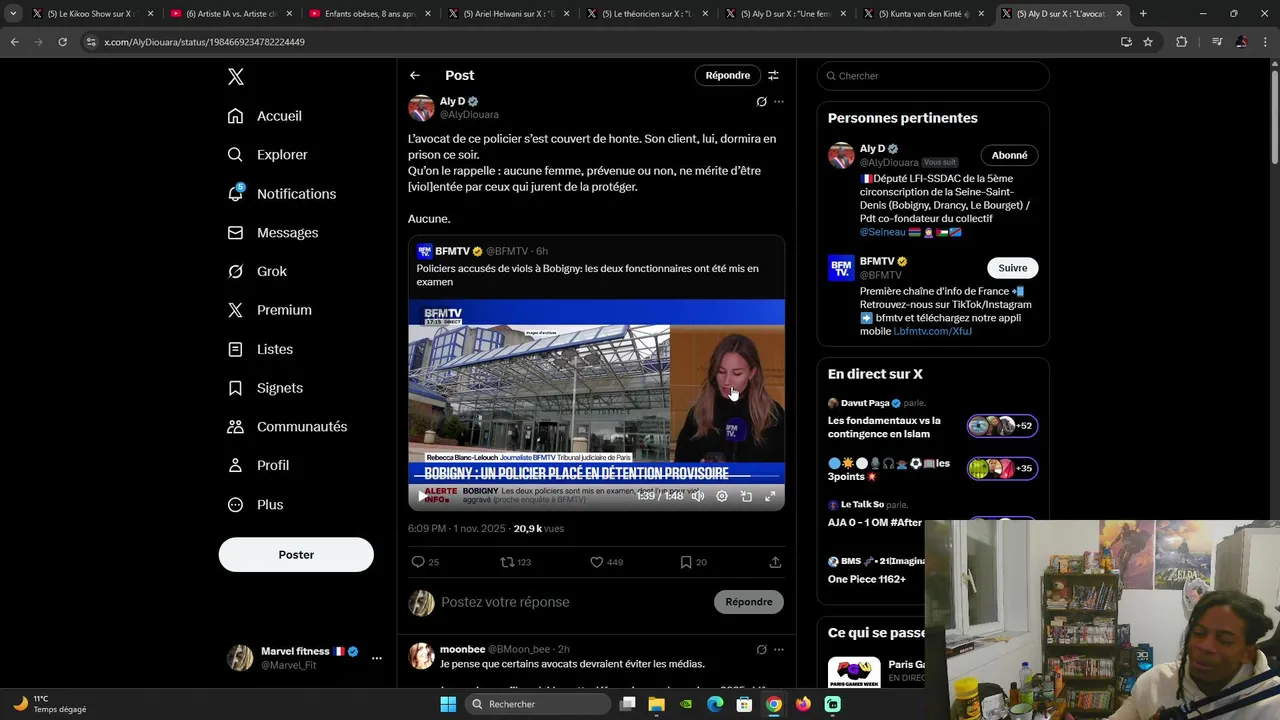The height and width of the screenshot is (720, 1280).
Task: Reload the page
Action: tap(62, 42)
